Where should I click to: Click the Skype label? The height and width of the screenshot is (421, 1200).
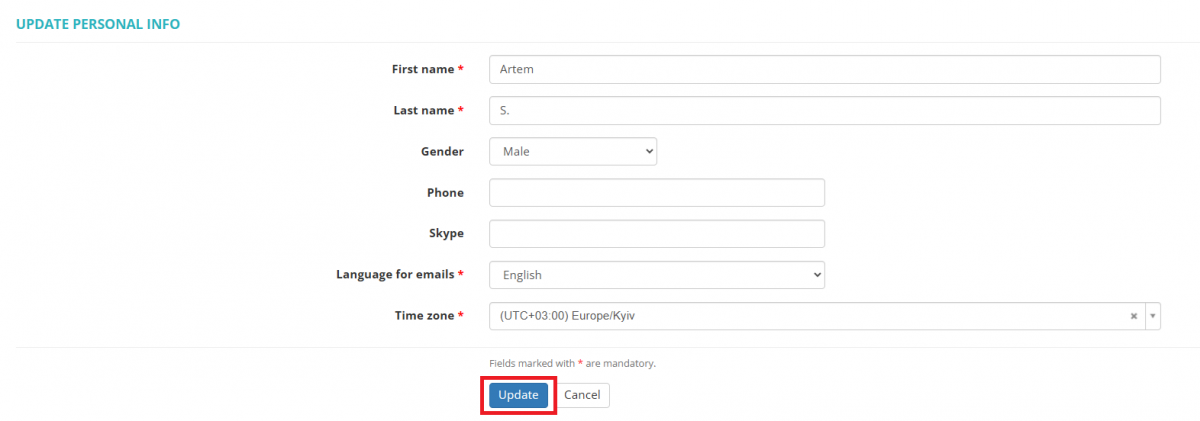(x=446, y=233)
